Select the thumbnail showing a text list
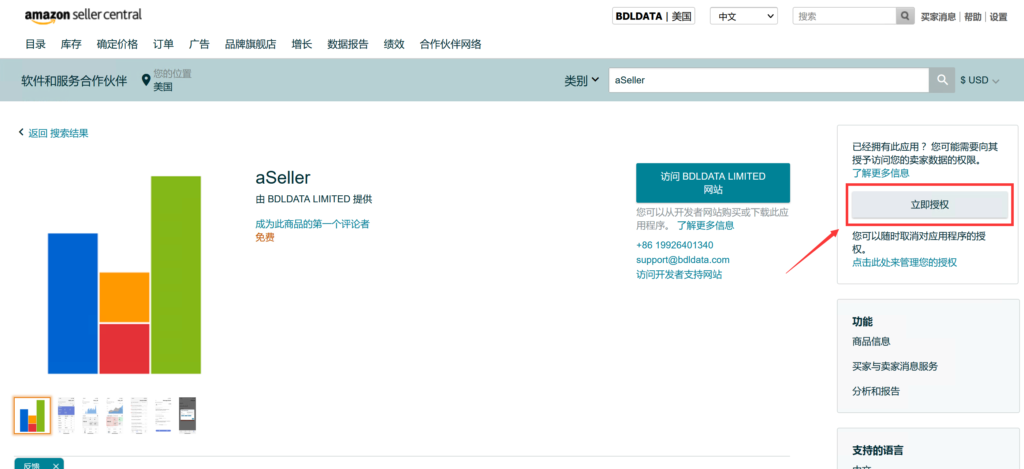 [x=138, y=415]
